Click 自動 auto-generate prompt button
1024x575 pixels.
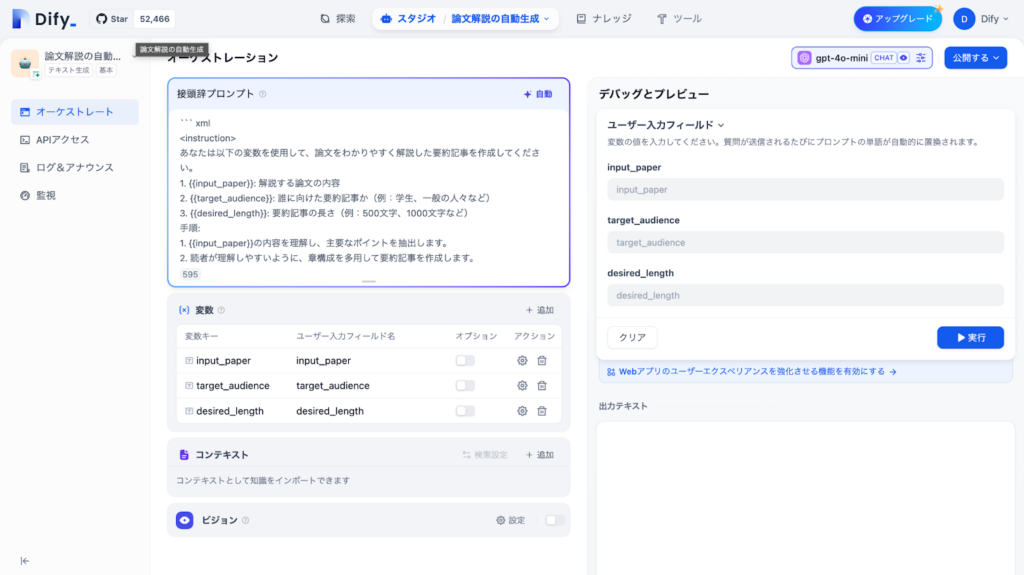pos(538,94)
